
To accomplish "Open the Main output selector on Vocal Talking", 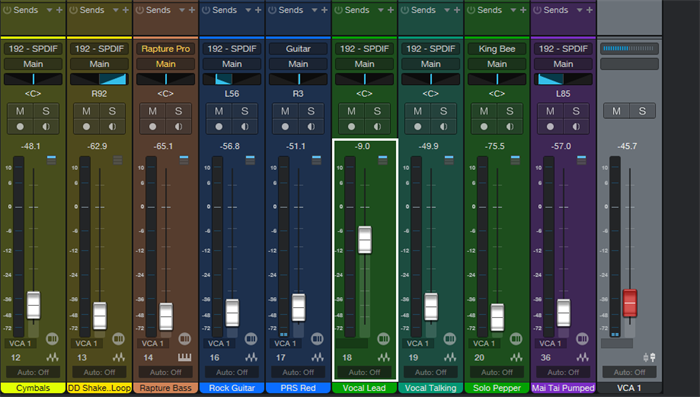I will point(431,64).
